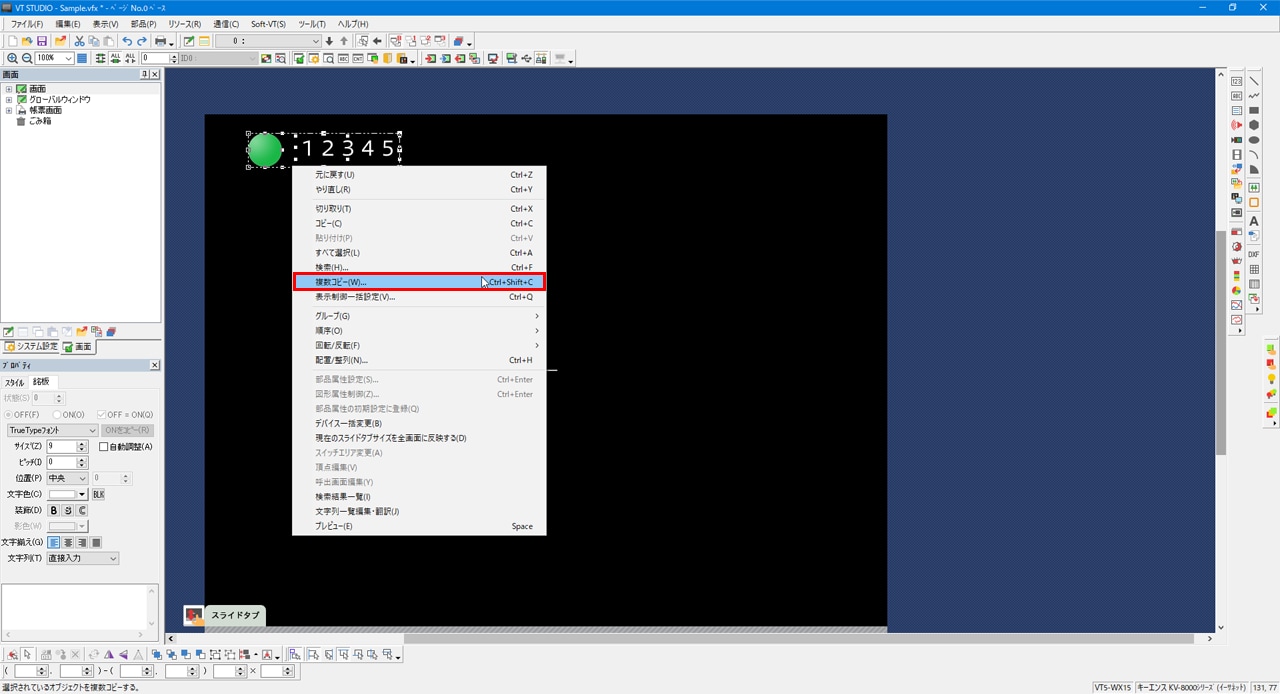Viewport: 1280px width, 694px height.
Task: Click the DXF import icon
Action: (x=1254, y=255)
